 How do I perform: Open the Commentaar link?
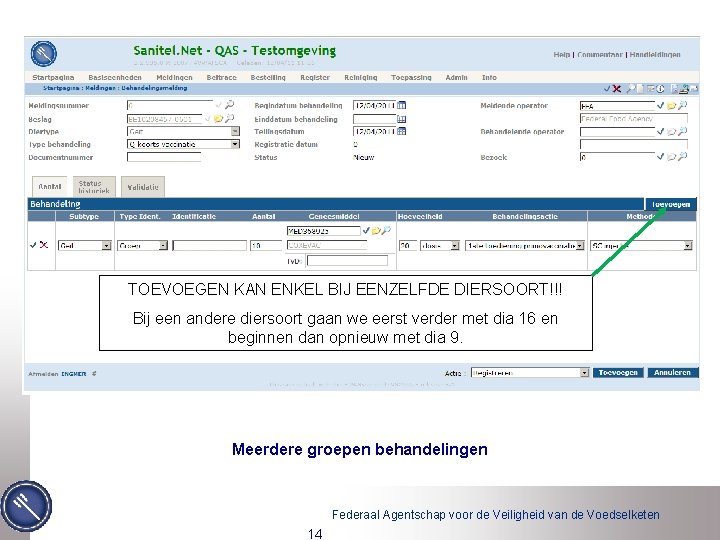pos(600,55)
